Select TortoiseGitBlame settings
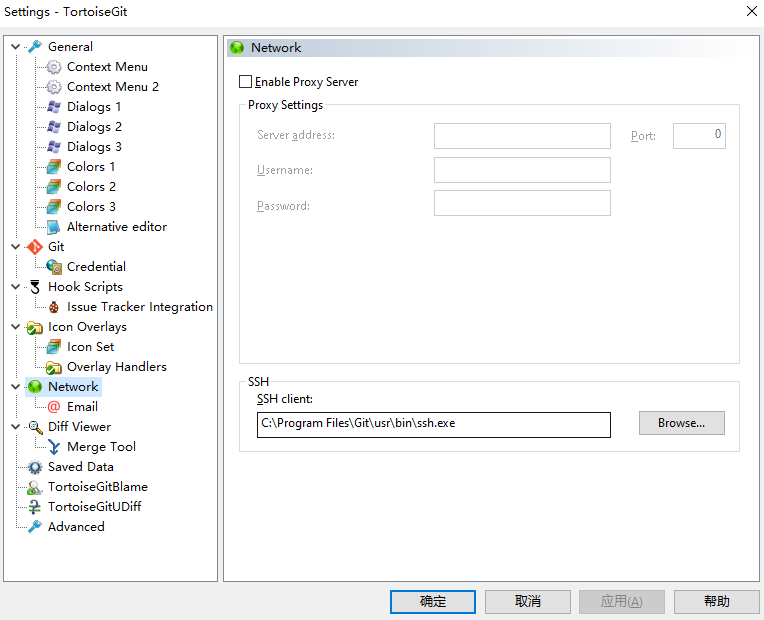This screenshot has height=620, width=764. click(98, 487)
